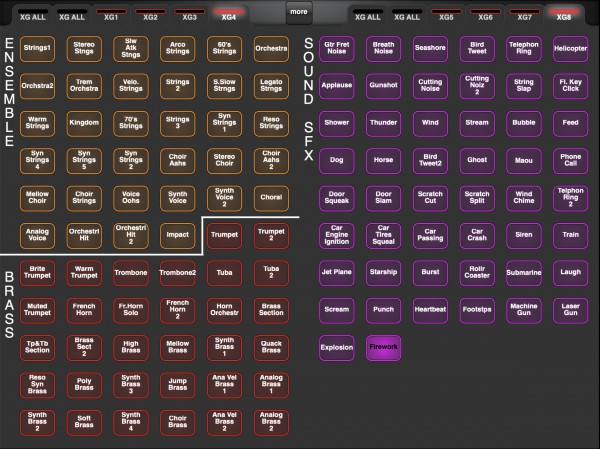Pick the Kingdom voice
Viewport: 600px width, 449px height.
pyautogui.click(x=84, y=123)
